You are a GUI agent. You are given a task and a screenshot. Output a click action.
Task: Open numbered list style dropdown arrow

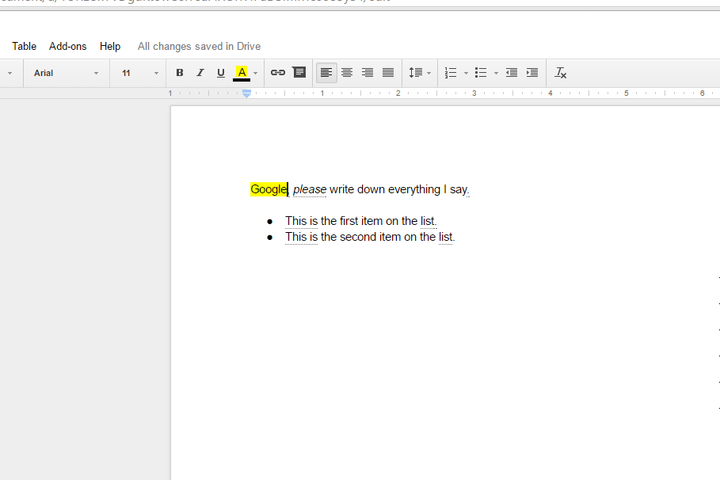pyautogui.click(x=466, y=73)
